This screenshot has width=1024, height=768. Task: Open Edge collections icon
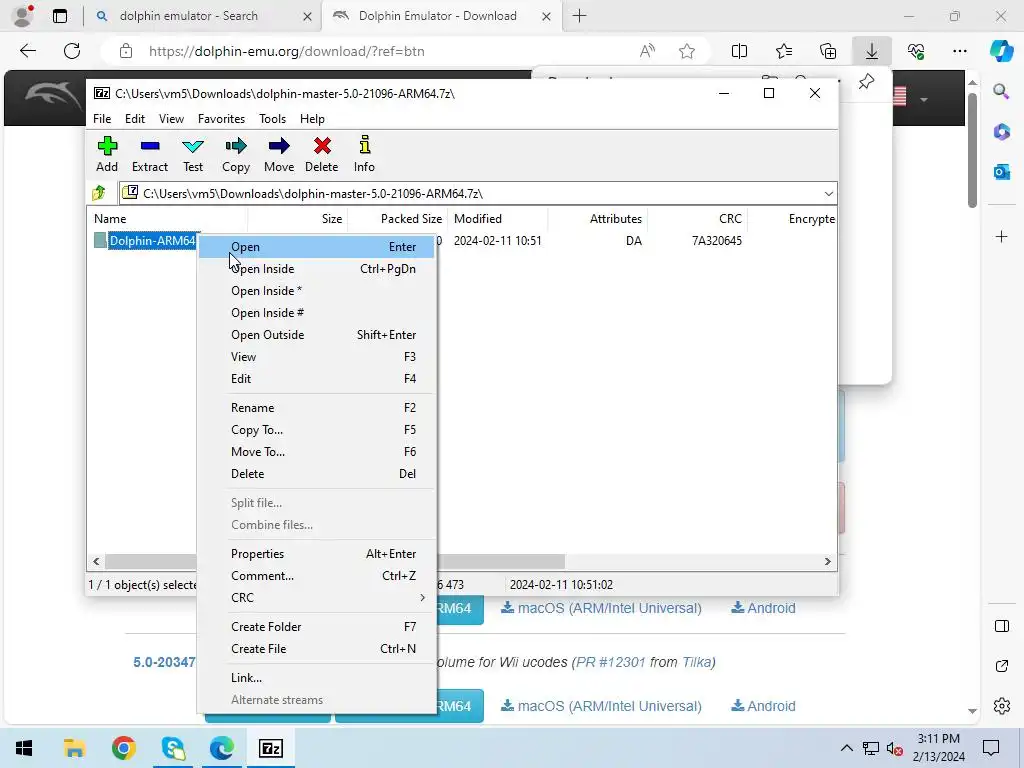click(828, 51)
